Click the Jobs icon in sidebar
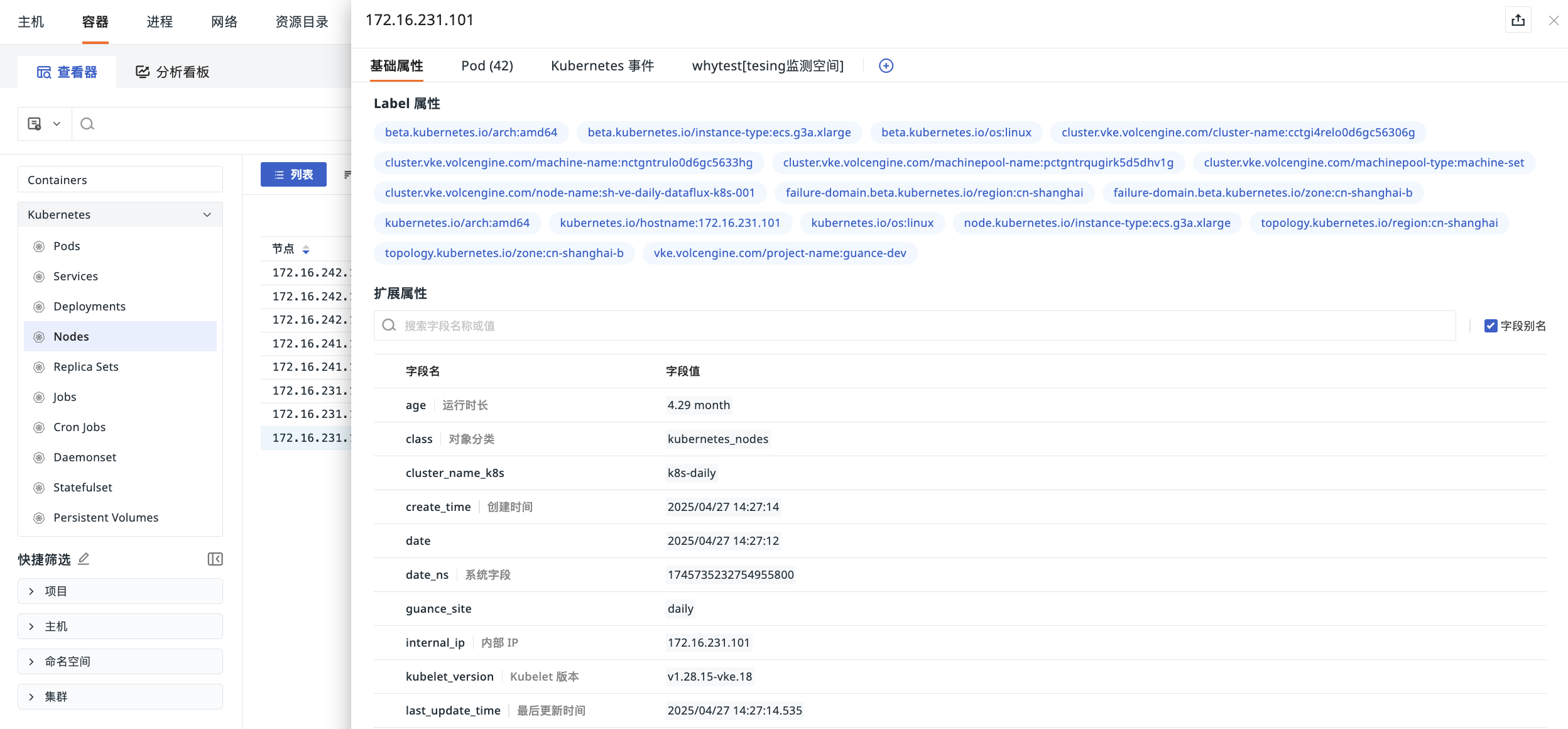 [39, 397]
